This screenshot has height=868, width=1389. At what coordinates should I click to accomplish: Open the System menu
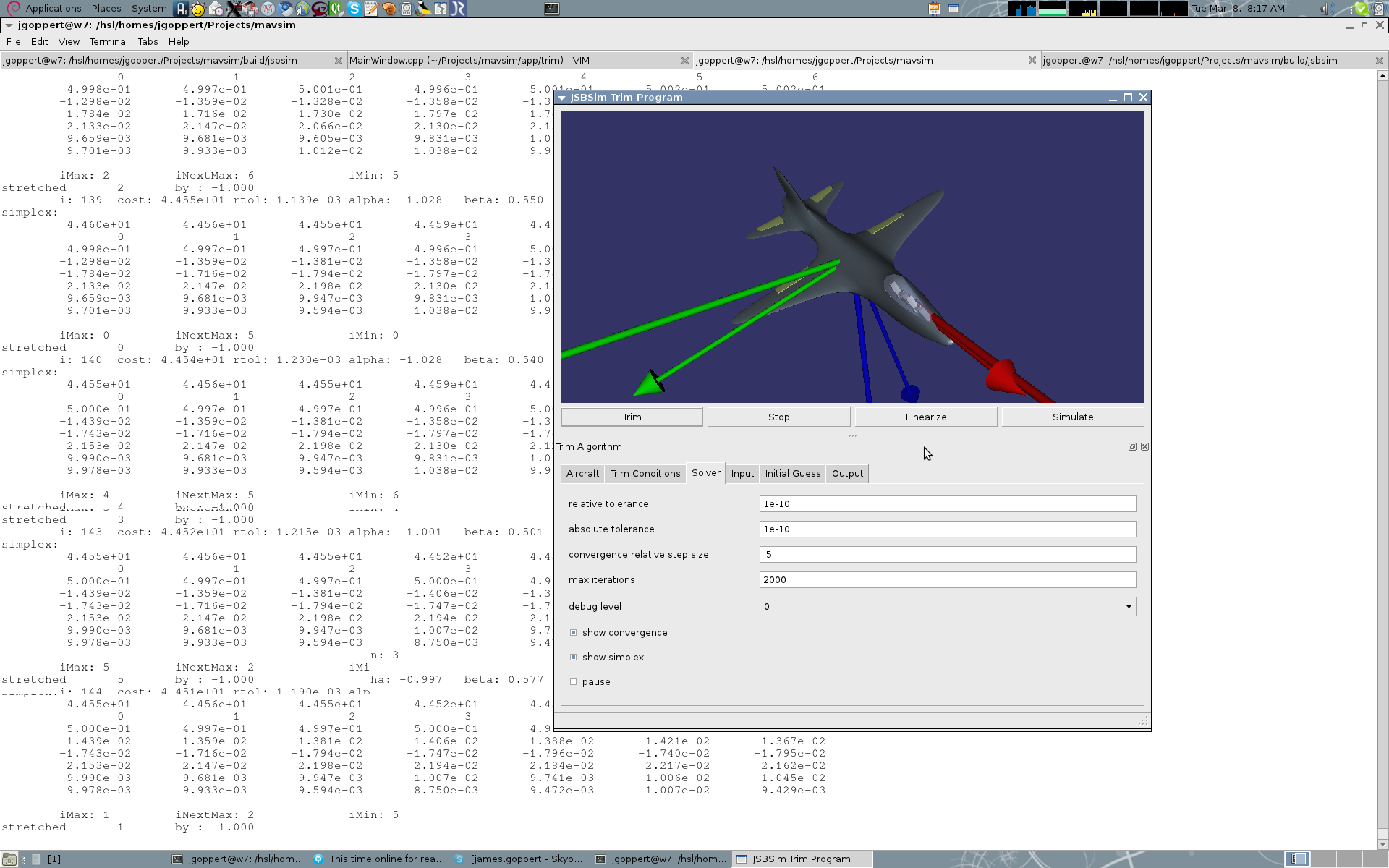pos(149,9)
